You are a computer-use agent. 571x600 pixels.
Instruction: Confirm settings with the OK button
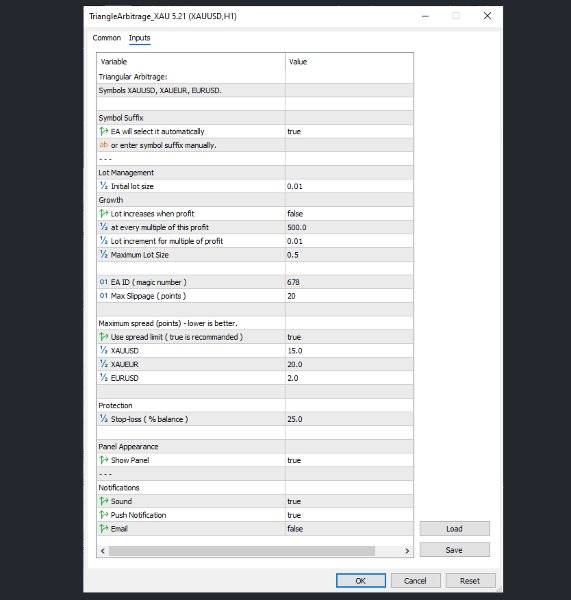pyautogui.click(x=361, y=580)
